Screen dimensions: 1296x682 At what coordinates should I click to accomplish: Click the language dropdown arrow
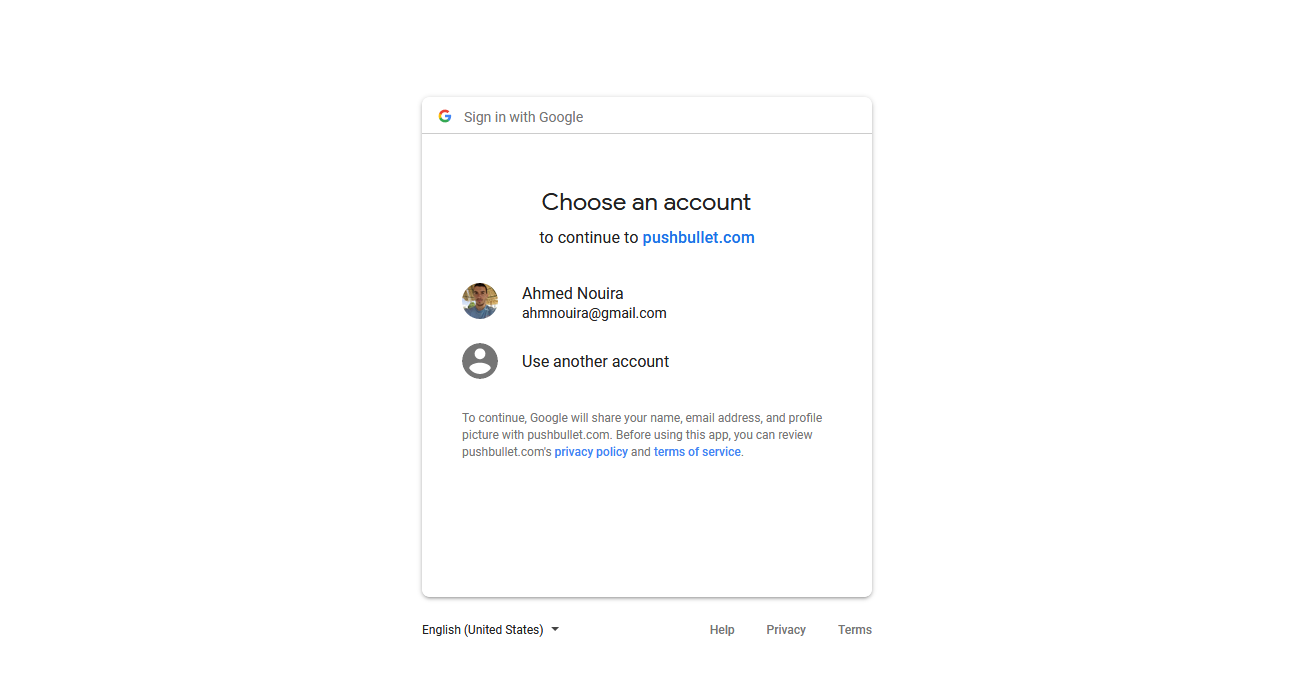click(x=555, y=630)
